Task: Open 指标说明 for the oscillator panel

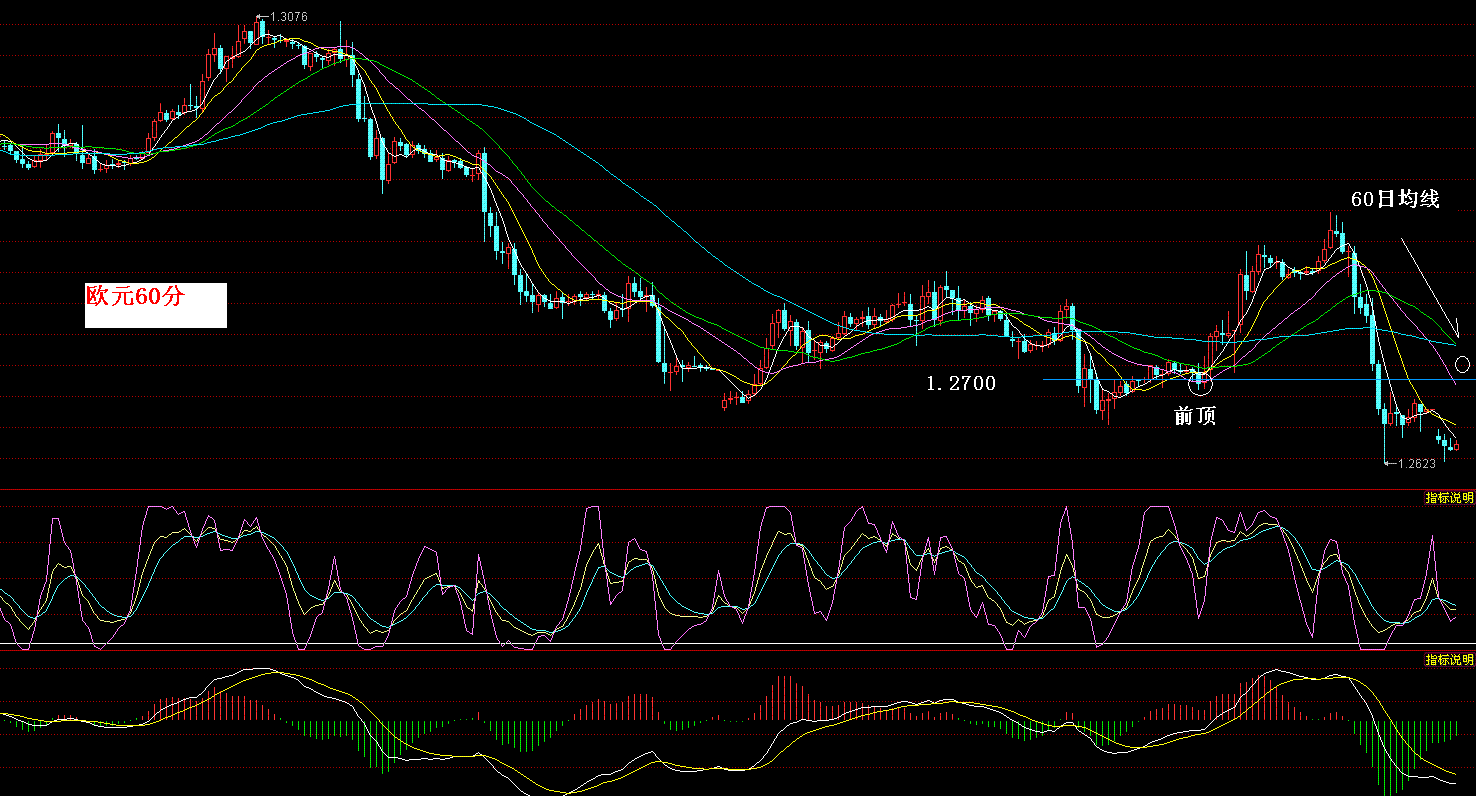Action: pos(1449,498)
